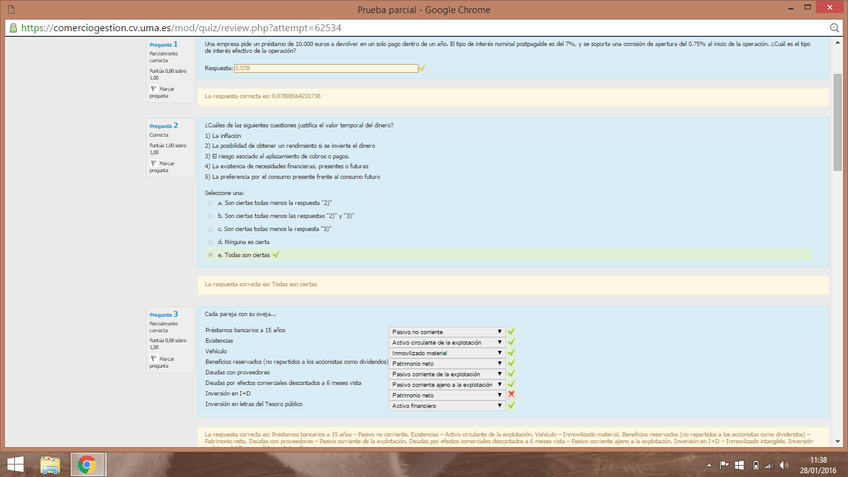
Task: Select radio option d. Ninguna es cierta
Action: 210,242
